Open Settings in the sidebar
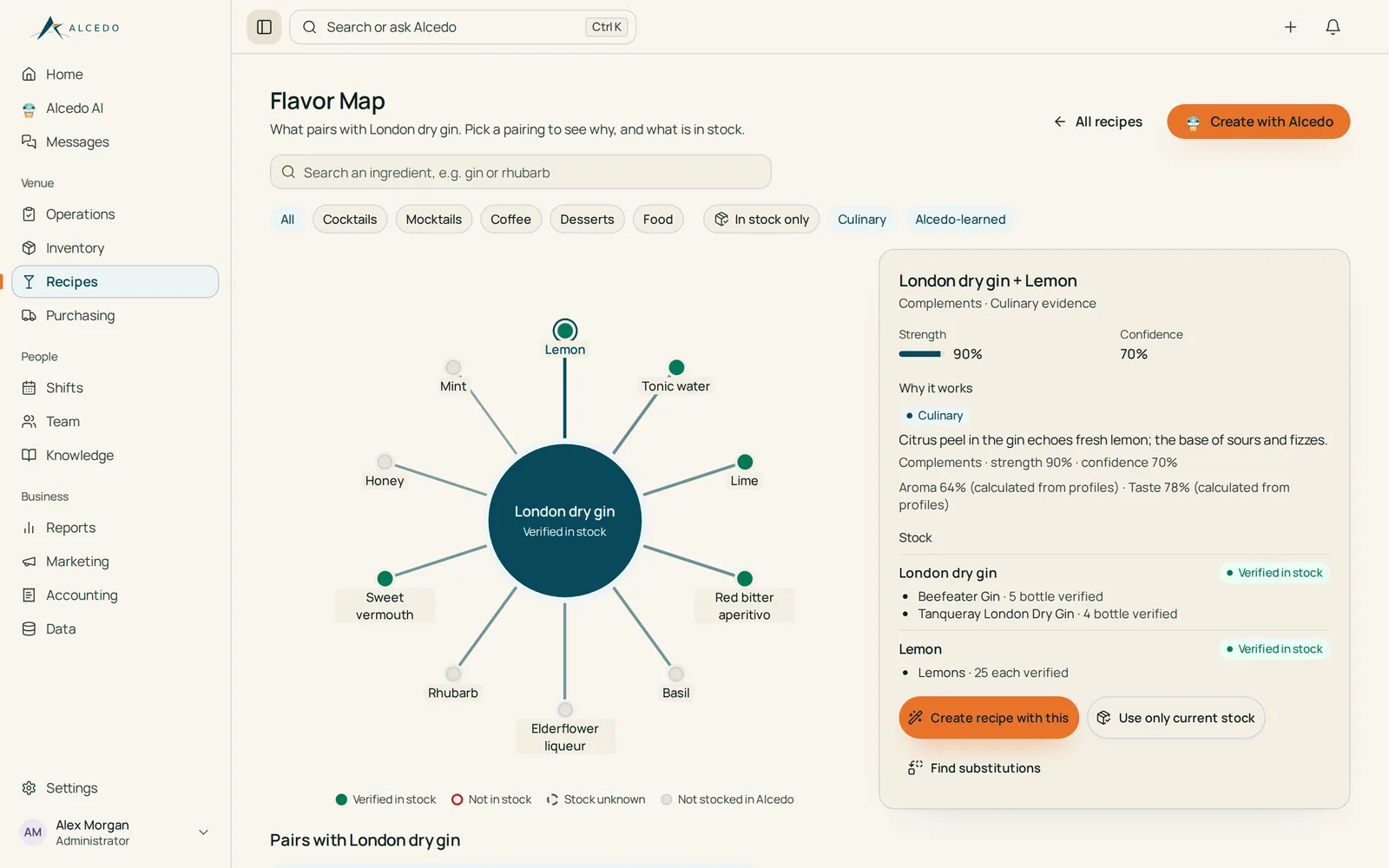 [x=115, y=788]
